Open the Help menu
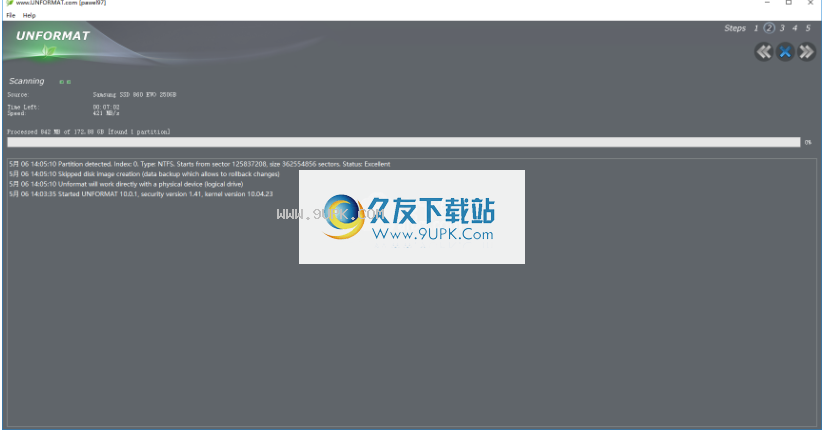Image resolution: width=825 pixels, height=434 pixels. (29, 15)
